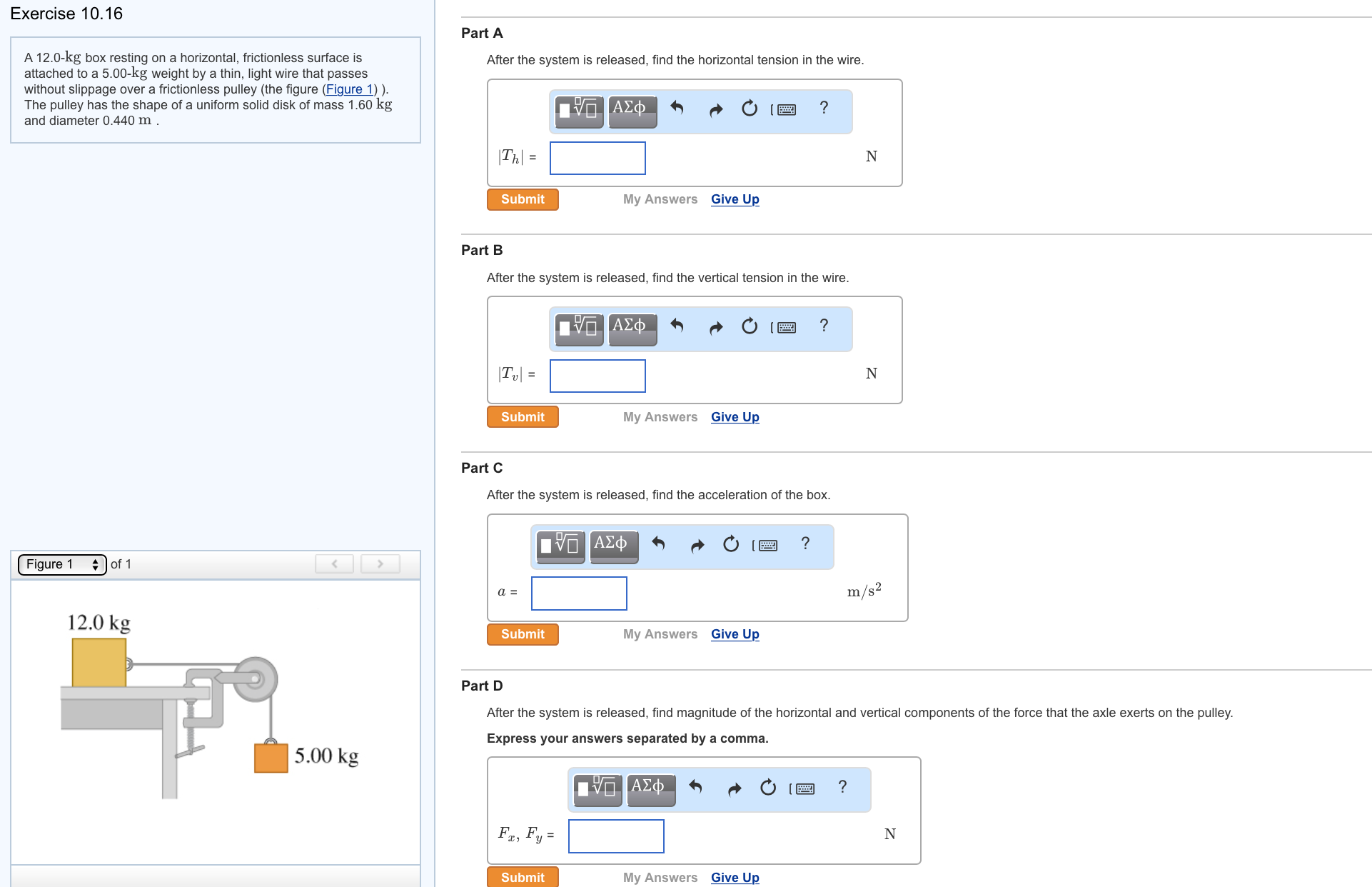Reset the Part C answer field

(730, 544)
